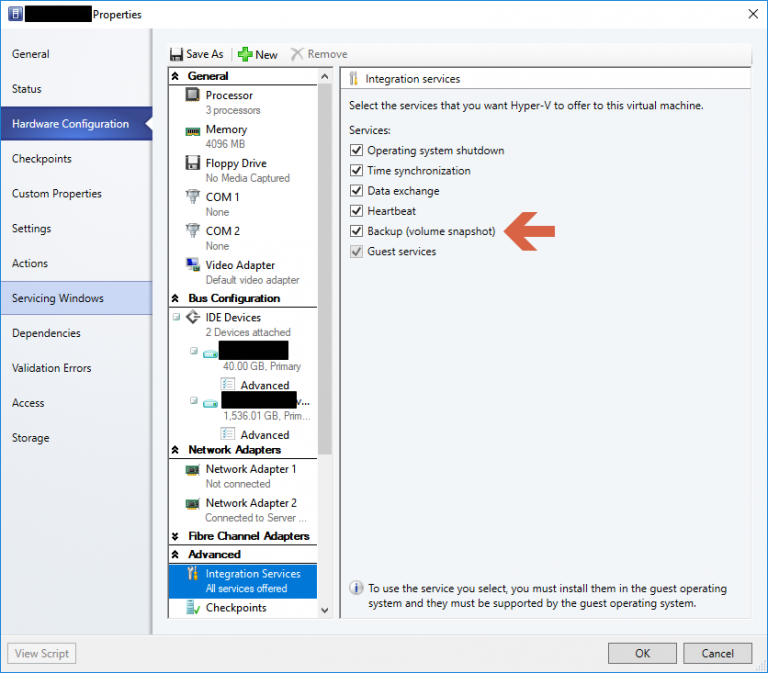The width and height of the screenshot is (768, 673).
Task: Click the info icon near guest OS note
Action: click(x=356, y=587)
